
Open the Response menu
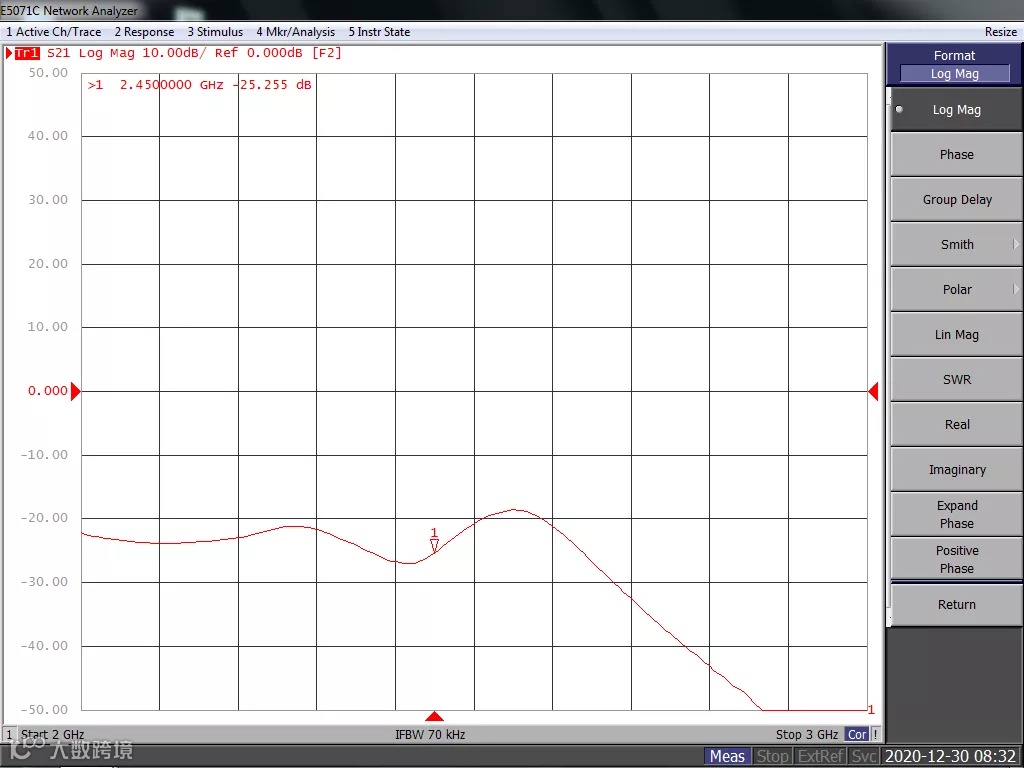[144, 31]
